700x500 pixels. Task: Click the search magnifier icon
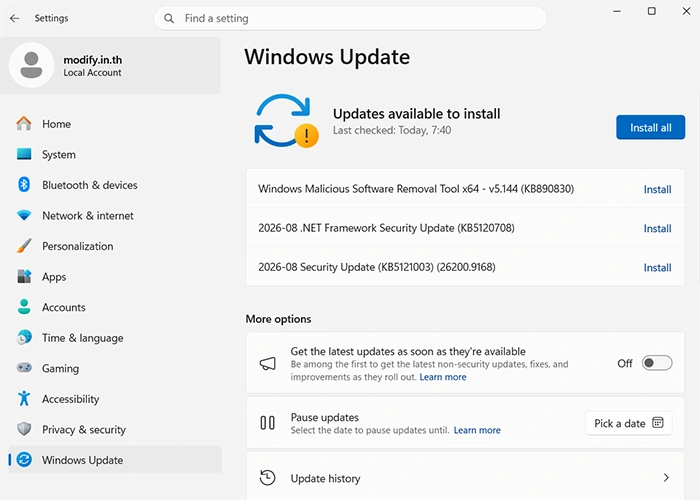click(x=169, y=18)
